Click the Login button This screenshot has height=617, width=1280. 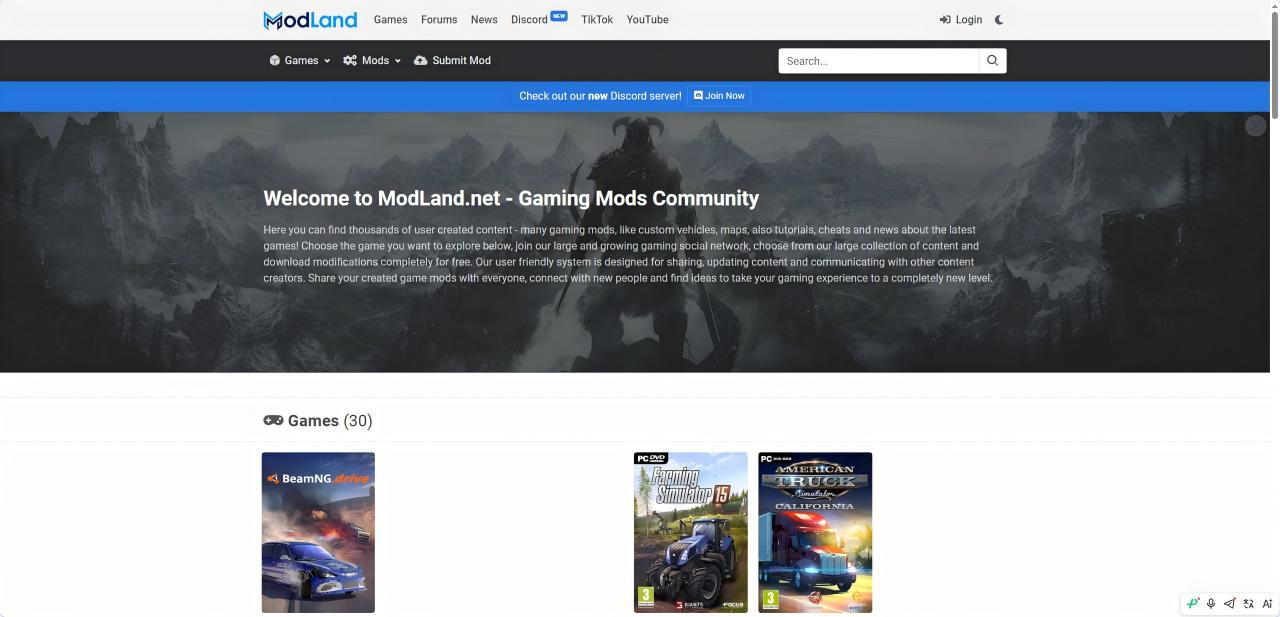tap(961, 20)
